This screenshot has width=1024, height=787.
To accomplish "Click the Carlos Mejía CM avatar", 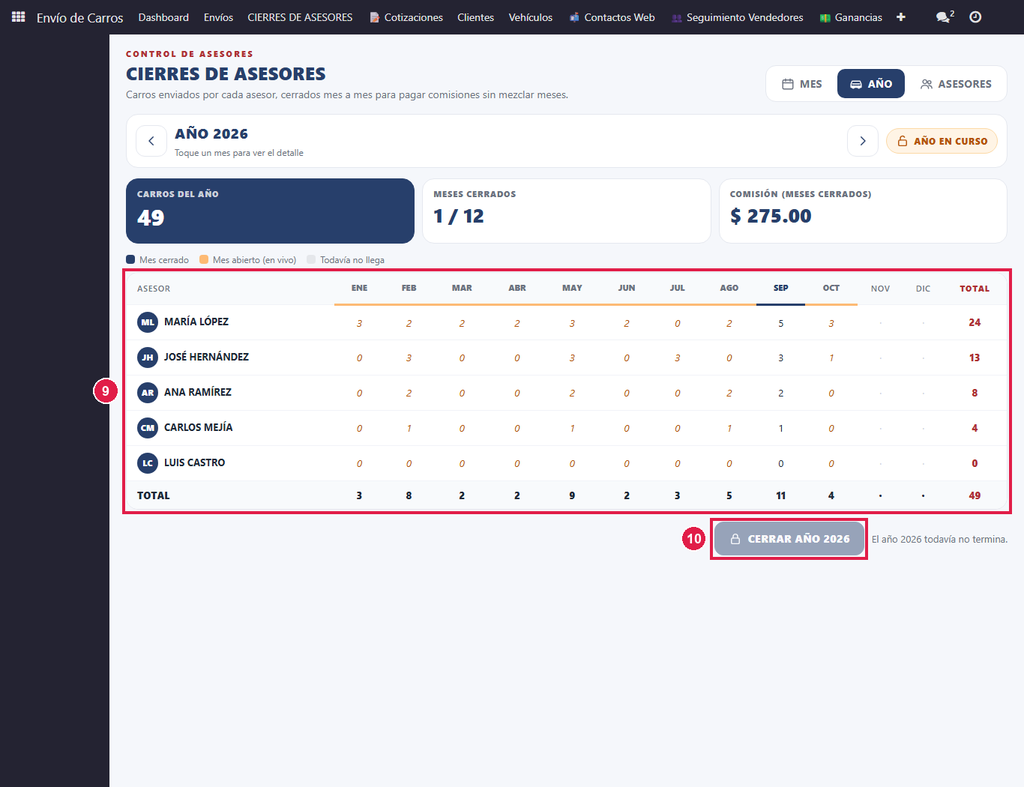I will point(148,428).
